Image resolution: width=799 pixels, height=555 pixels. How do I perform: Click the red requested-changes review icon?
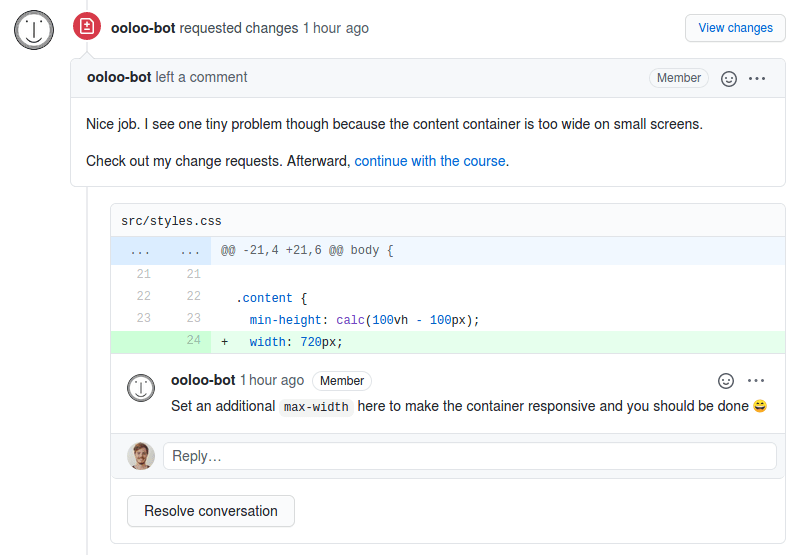87,26
